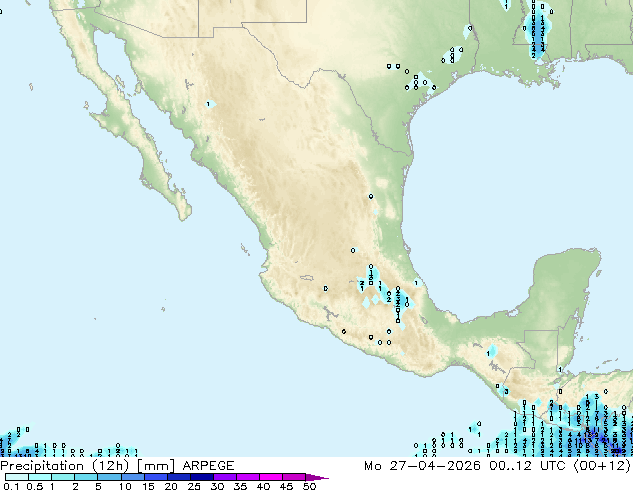This screenshot has height=490, width=634.
Task: Click the 30–35 mm purple legend swatch
Action: 224,477
